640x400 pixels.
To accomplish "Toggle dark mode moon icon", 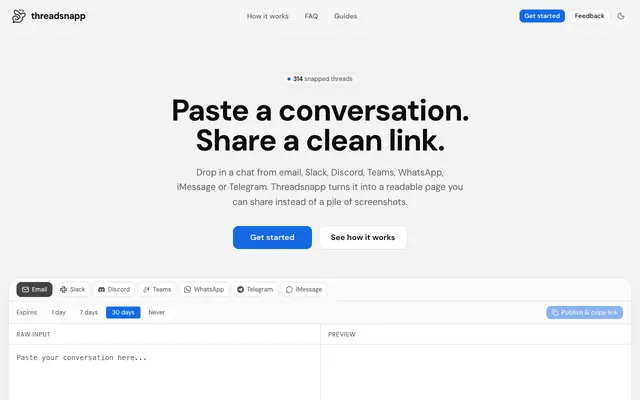I will (621, 16).
